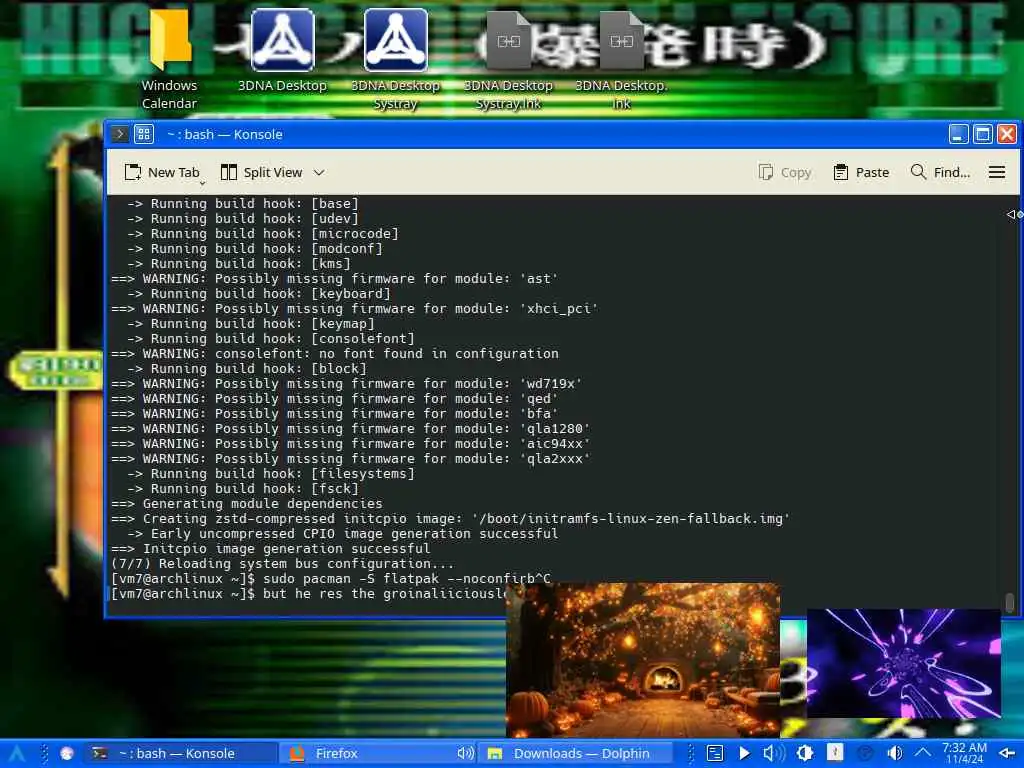Click the warning mentioning module 'qla1280'
Viewport: 1024px width, 768px height.
coord(351,428)
